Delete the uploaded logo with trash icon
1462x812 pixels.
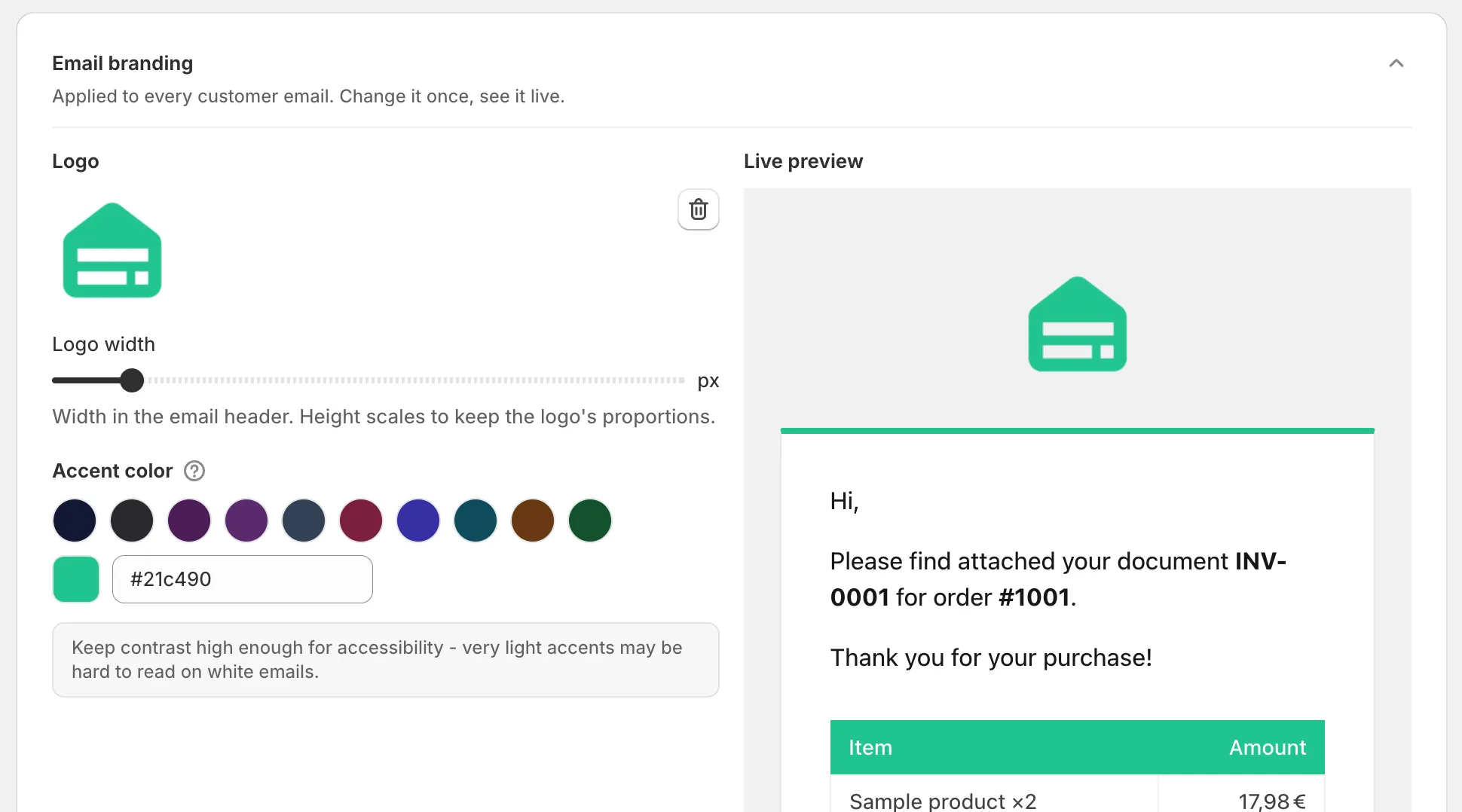click(699, 209)
